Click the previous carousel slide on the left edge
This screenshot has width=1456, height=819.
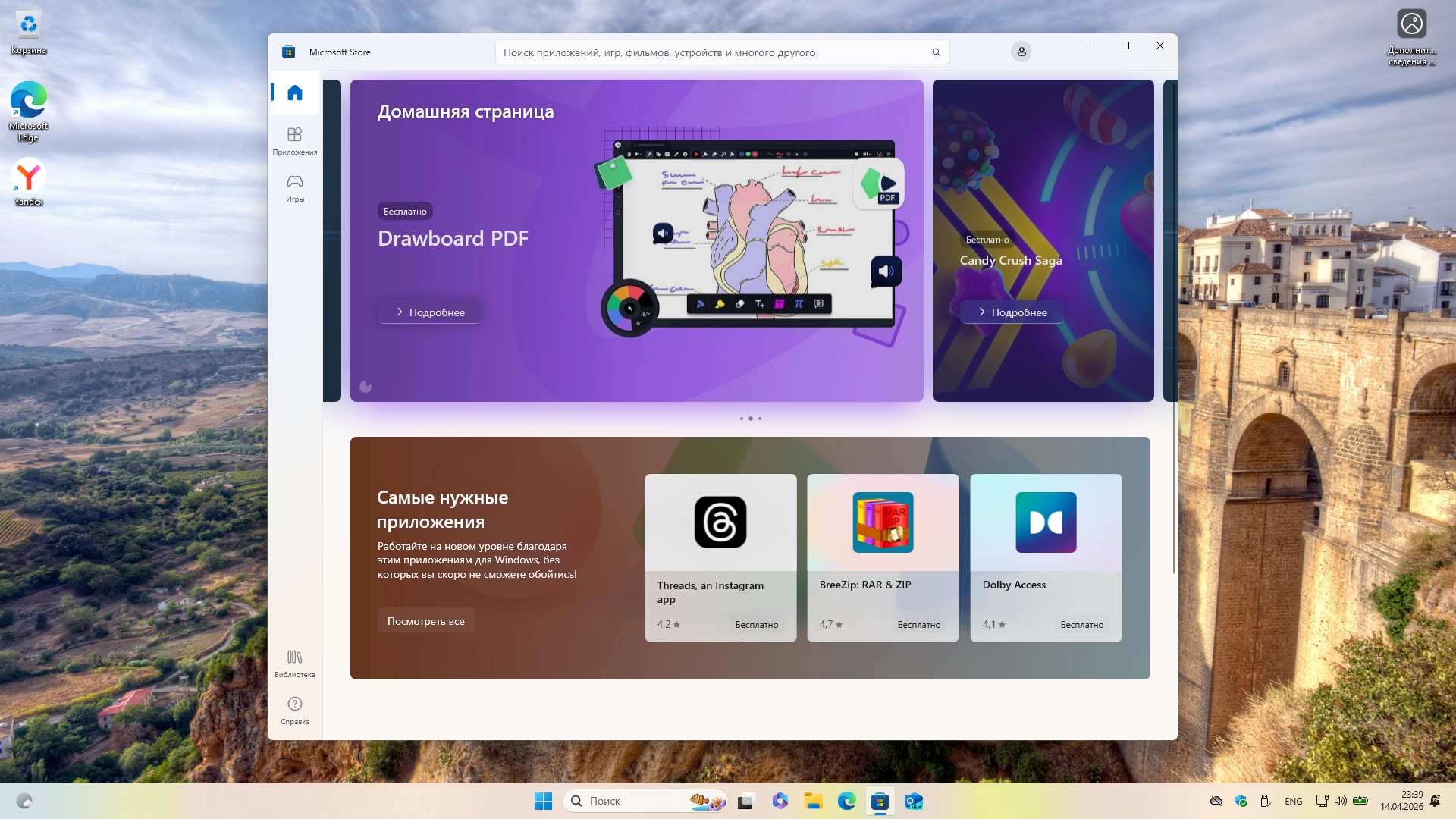[x=332, y=240]
